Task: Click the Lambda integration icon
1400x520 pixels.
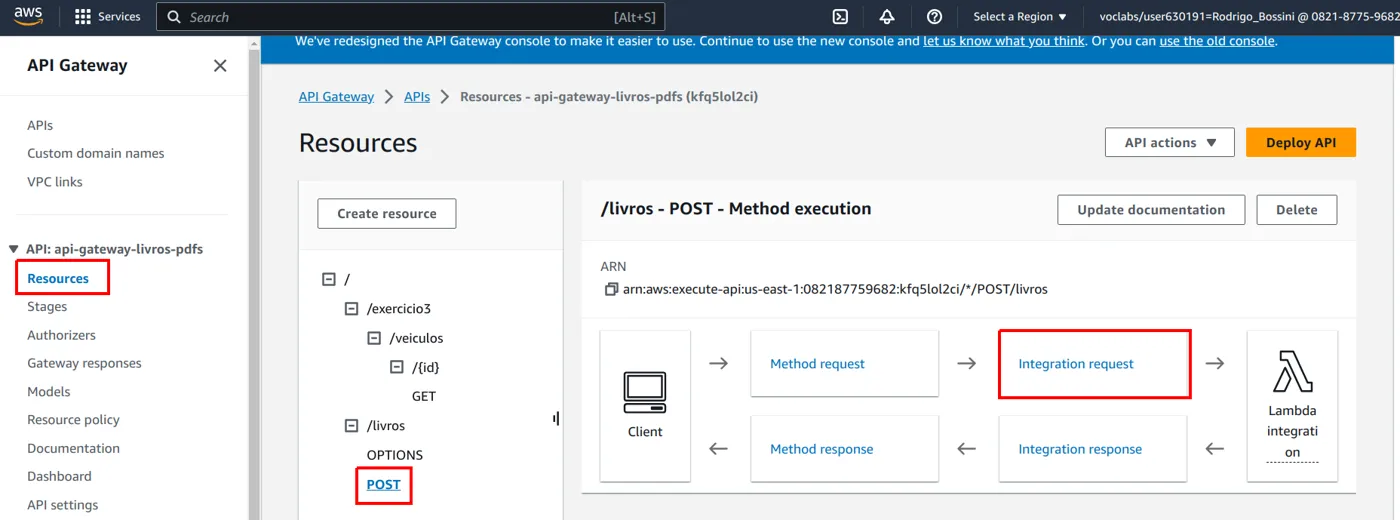Action: click(1292, 371)
